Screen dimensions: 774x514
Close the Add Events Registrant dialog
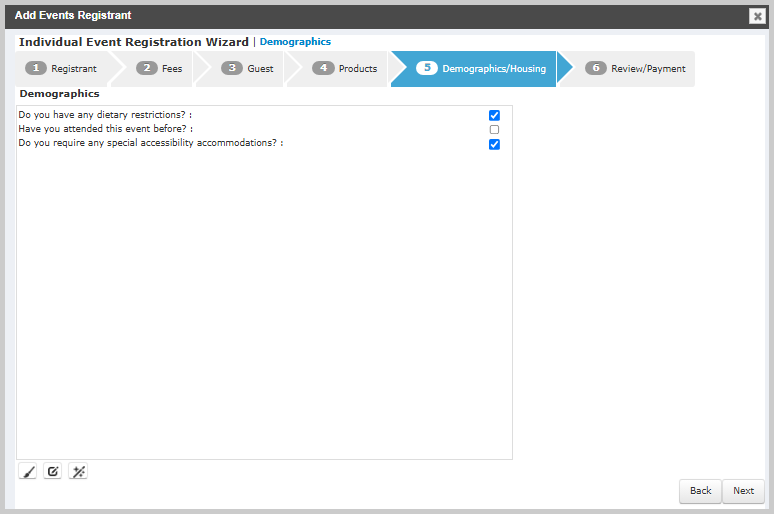(x=757, y=16)
